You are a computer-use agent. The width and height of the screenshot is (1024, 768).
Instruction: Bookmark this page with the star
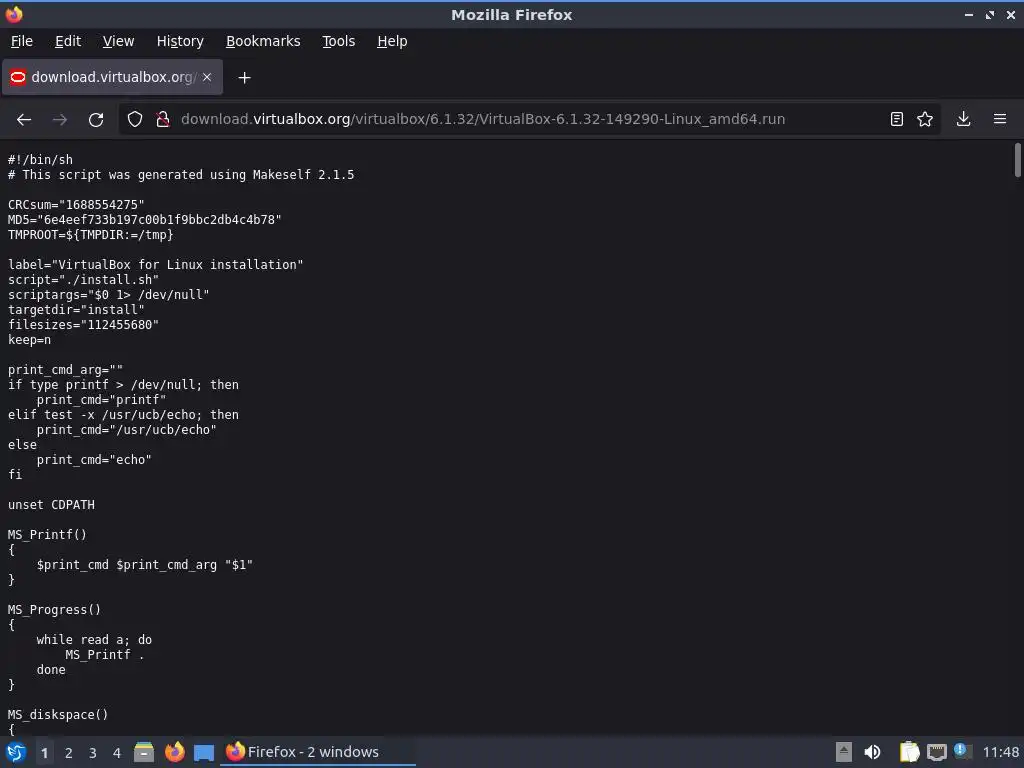925,120
